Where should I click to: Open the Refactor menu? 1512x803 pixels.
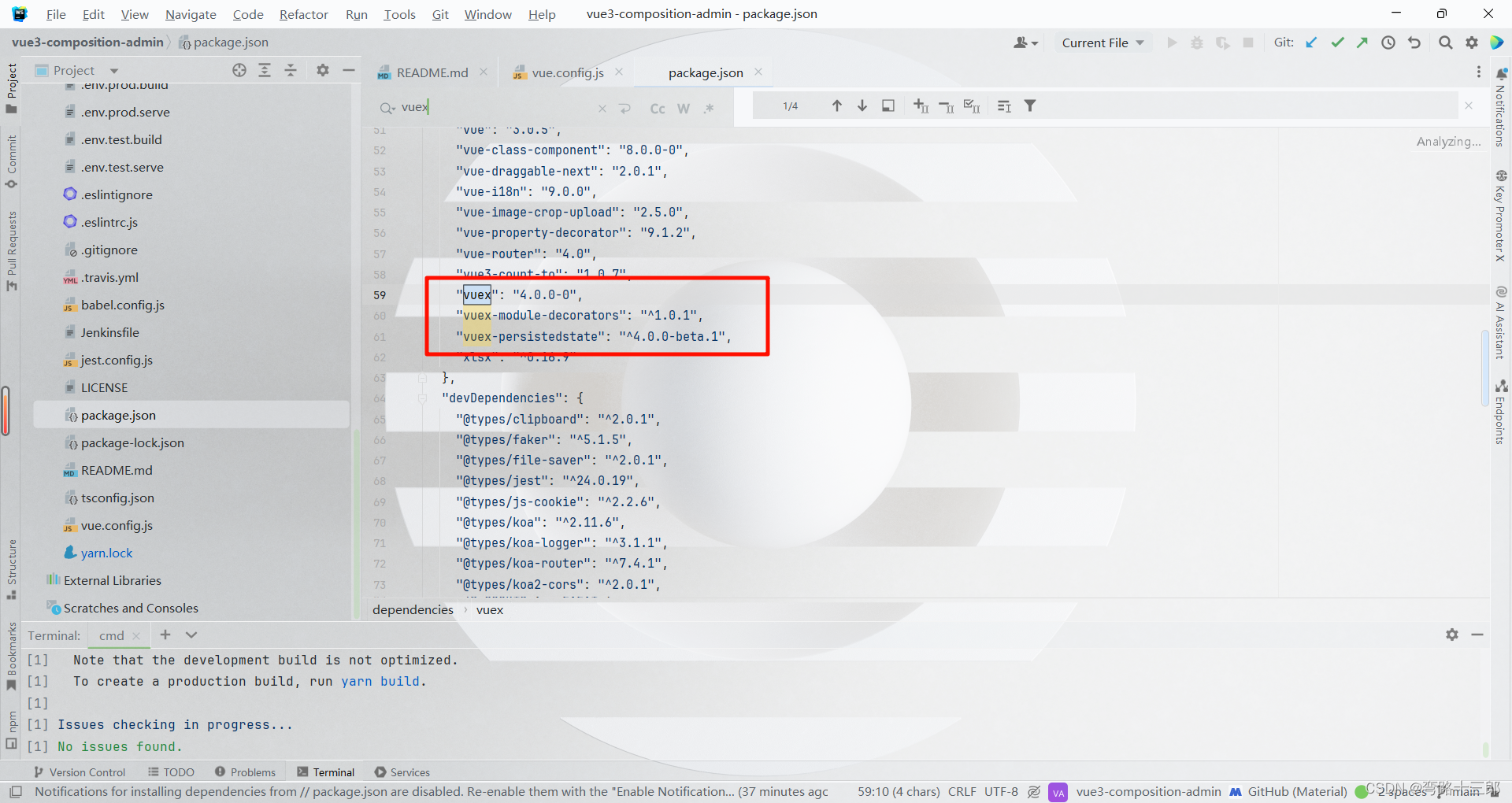click(x=303, y=14)
